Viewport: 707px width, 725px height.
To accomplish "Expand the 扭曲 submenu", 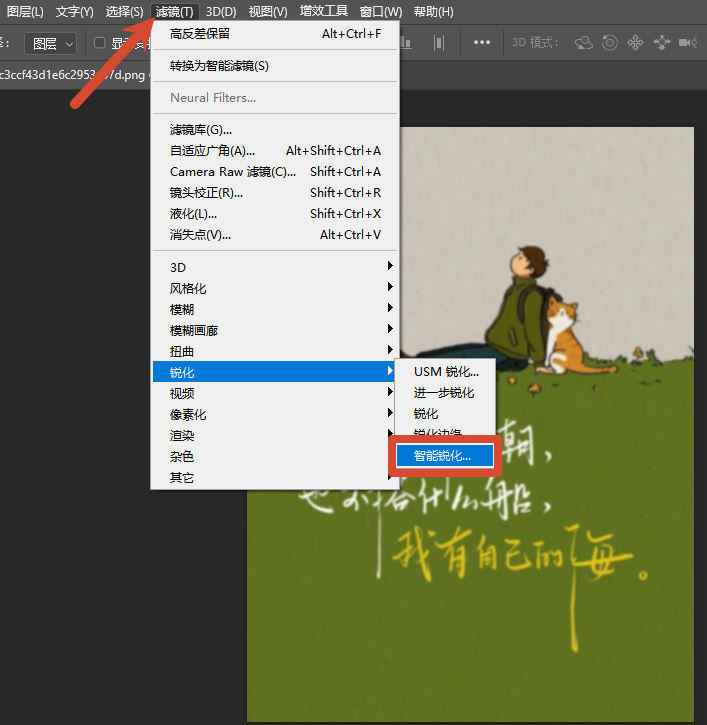I will [275, 351].
